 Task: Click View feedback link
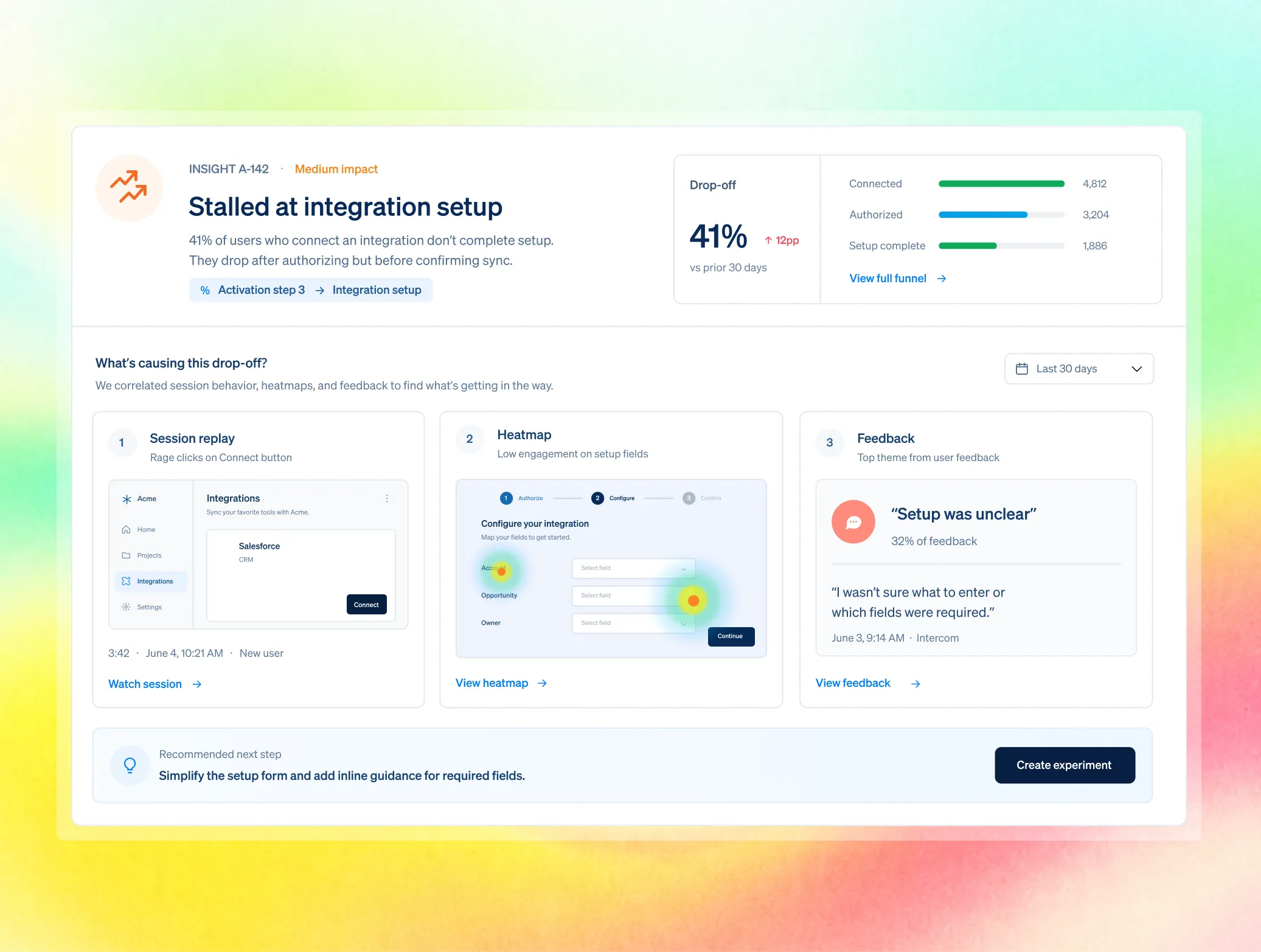[853, 683]
